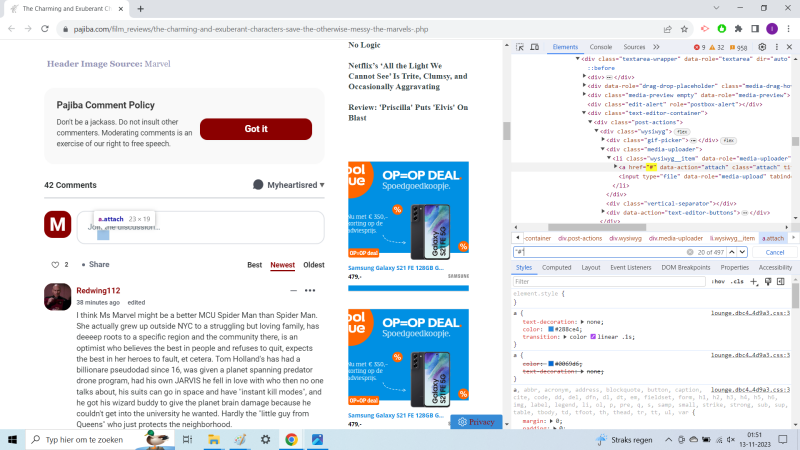Select div.media-uploader in the breadcrumb
The width and height of the screenshot is (800, 450).
click(x=676, y=238)
